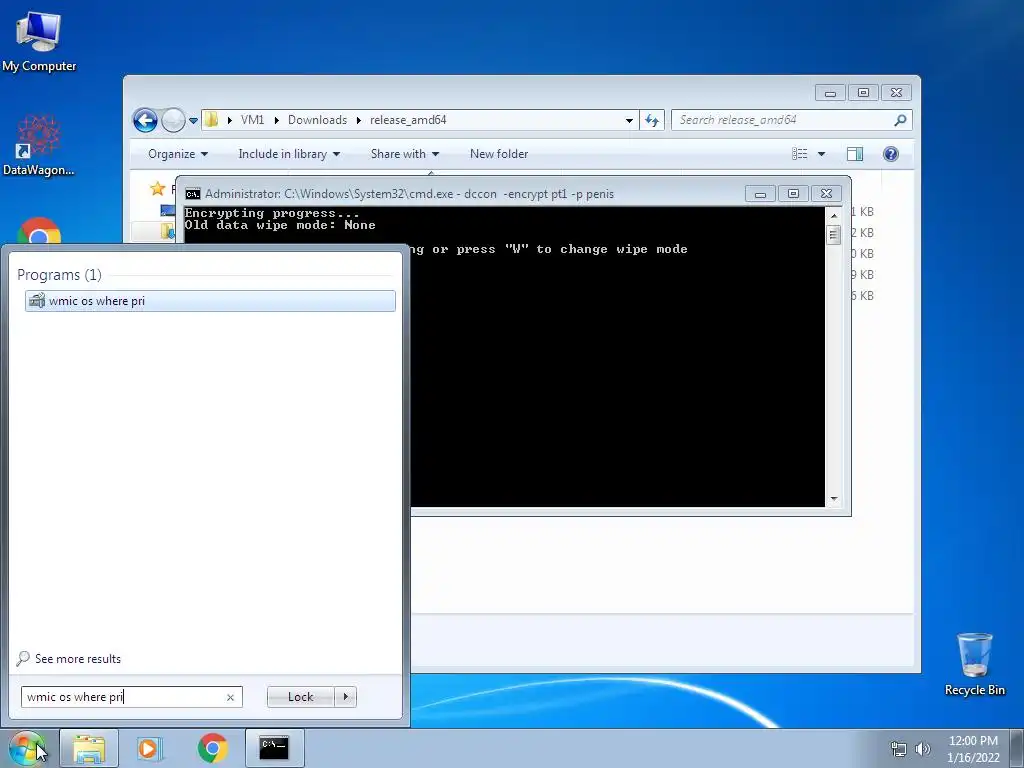Open the Organize menu

[x=178, y=154]
